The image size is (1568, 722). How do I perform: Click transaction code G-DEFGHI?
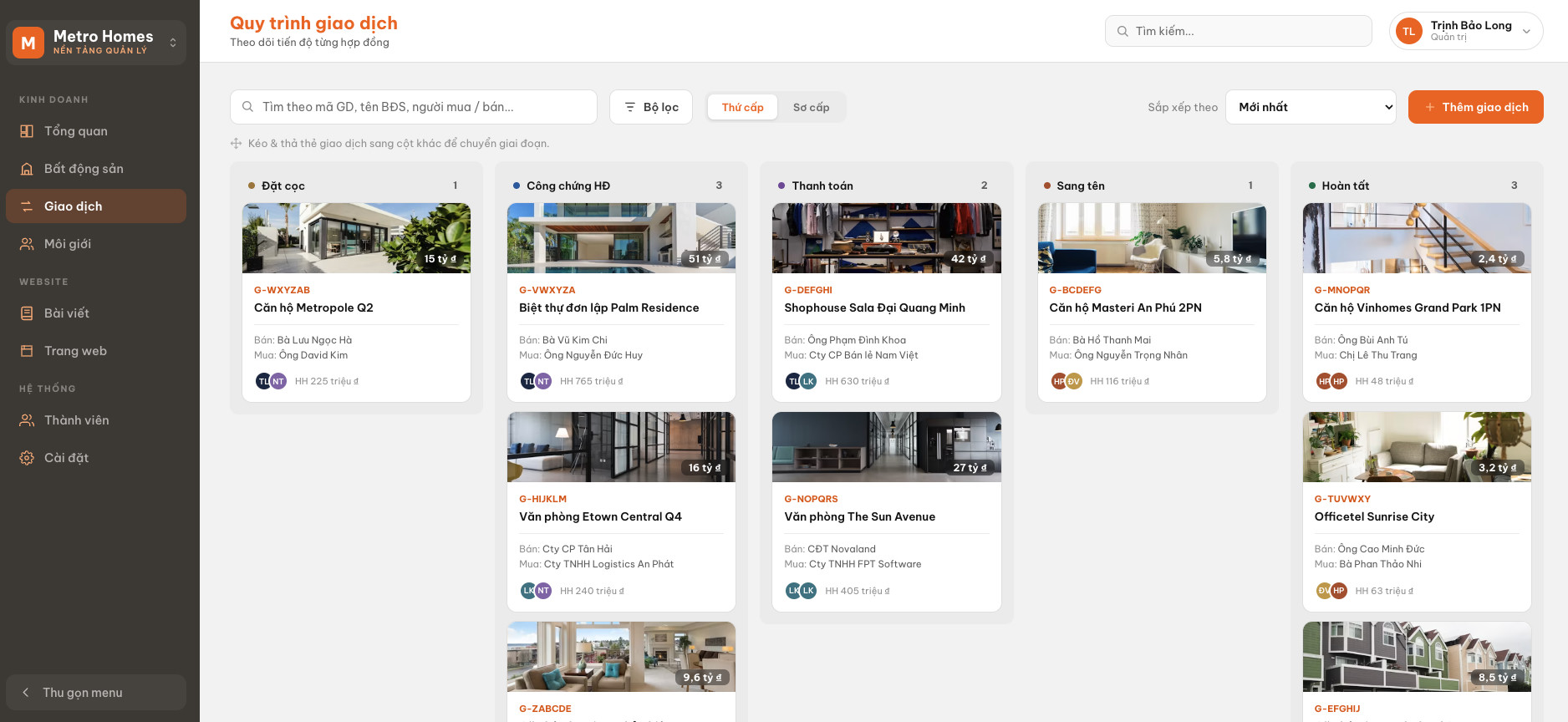point(808,290)
